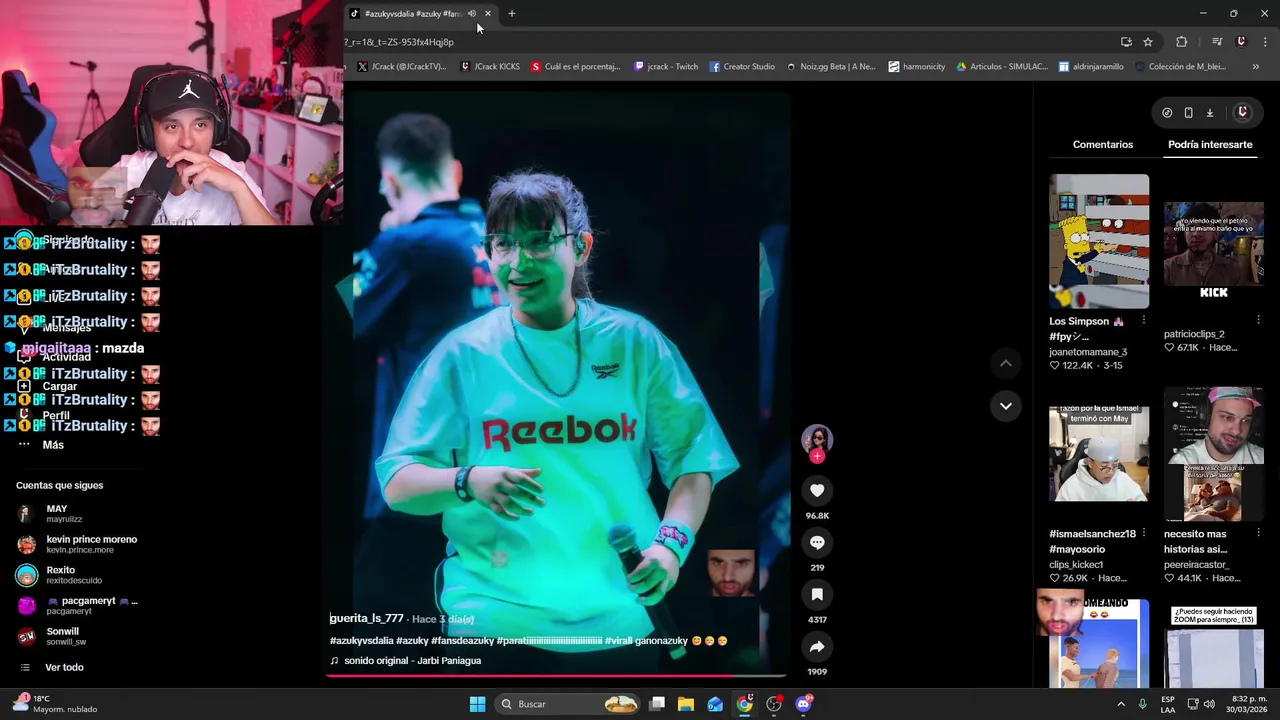
Task: Open Creator Studio bookmark
Action: pyautogui.click(x=742, y=67)
